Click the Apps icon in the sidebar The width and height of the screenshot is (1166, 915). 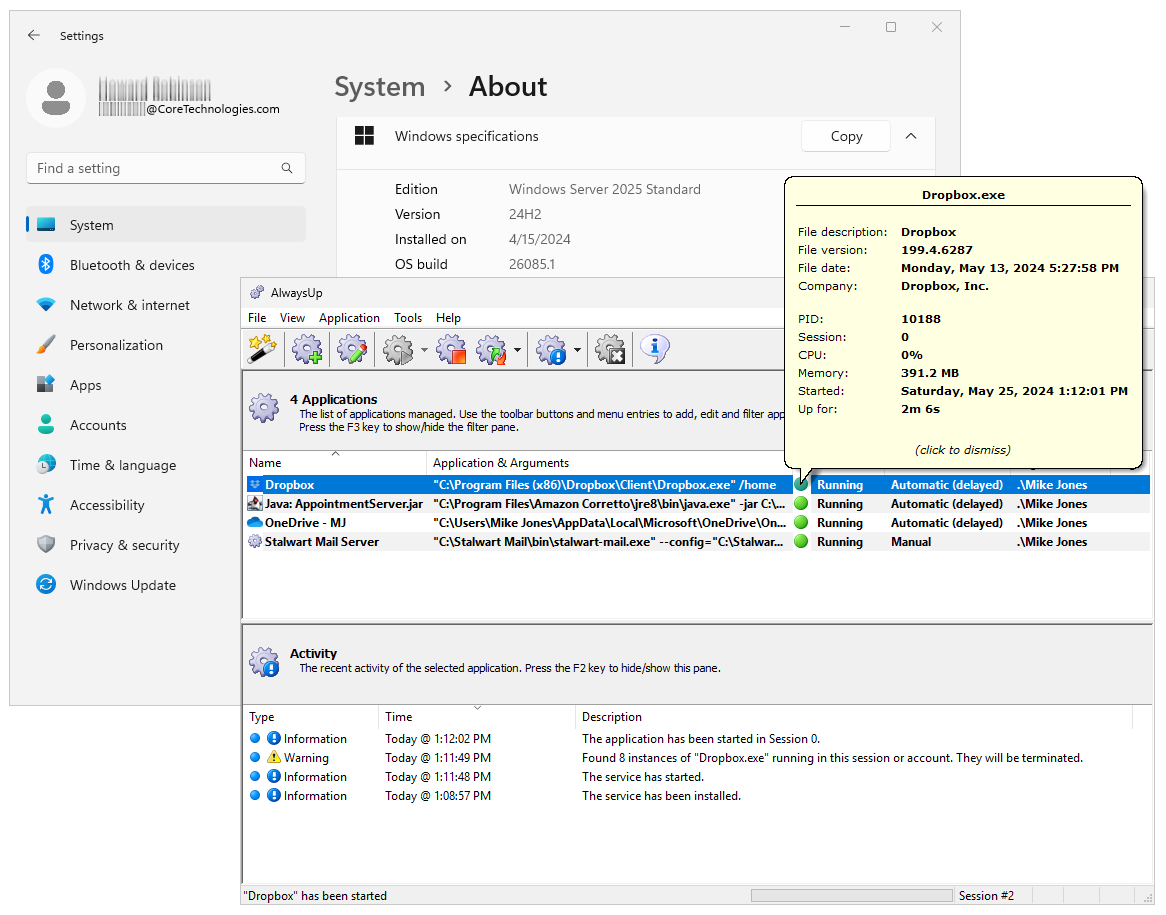46,384
